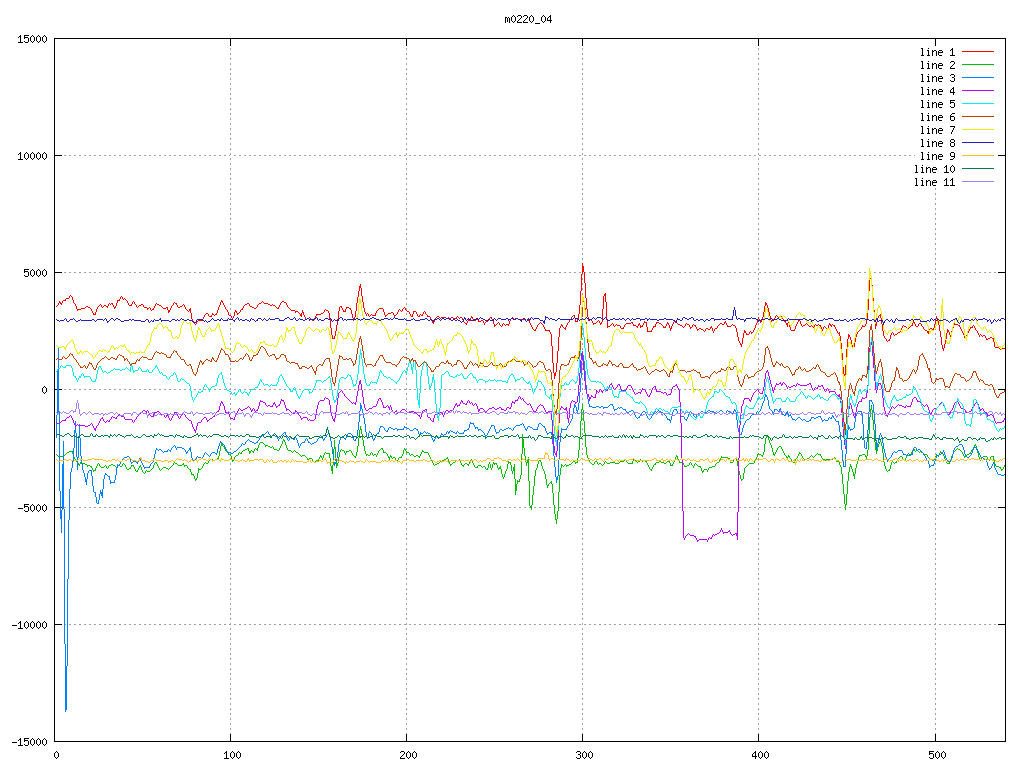1024x768 pixels.
Task: Click the y-axis label 15000
Action: tap(33, 39)
